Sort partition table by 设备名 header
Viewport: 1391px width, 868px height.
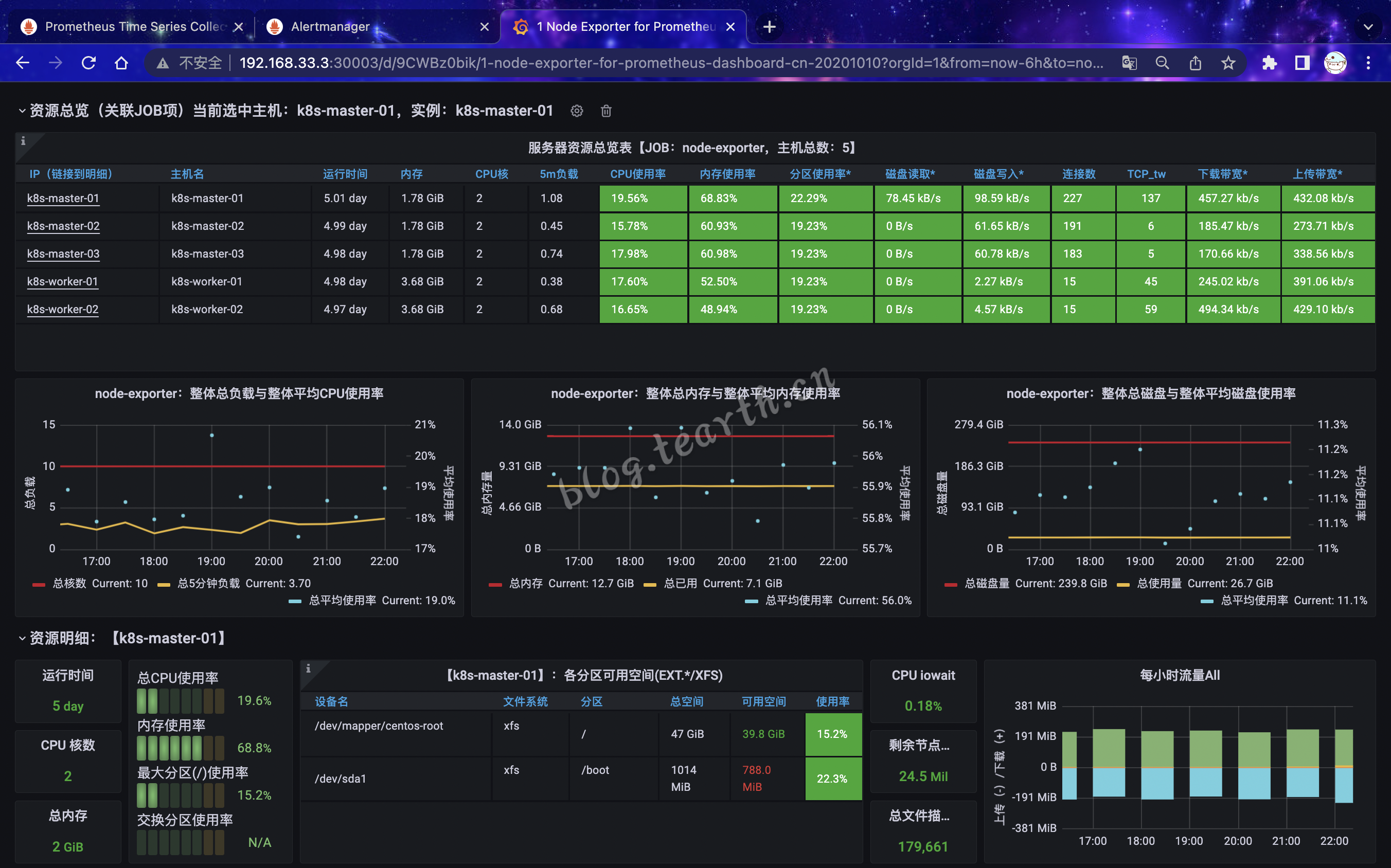[x=331, y=701]
